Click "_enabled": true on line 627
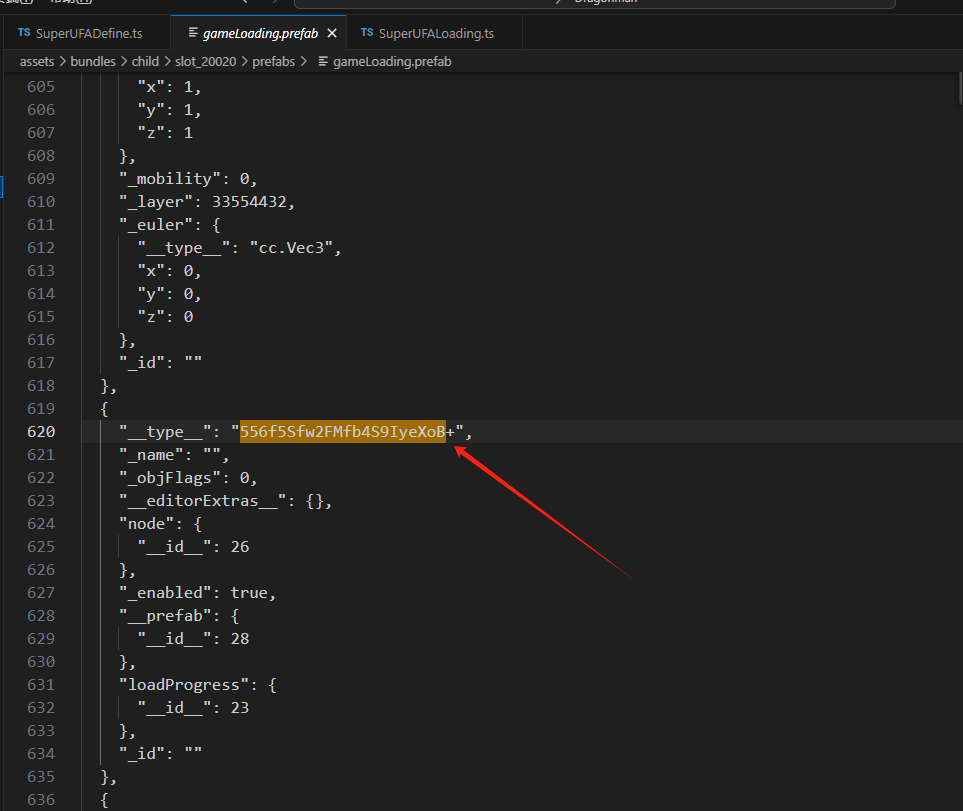The width and height of the screenshot is (963, 811). click(x=197, y=593)
